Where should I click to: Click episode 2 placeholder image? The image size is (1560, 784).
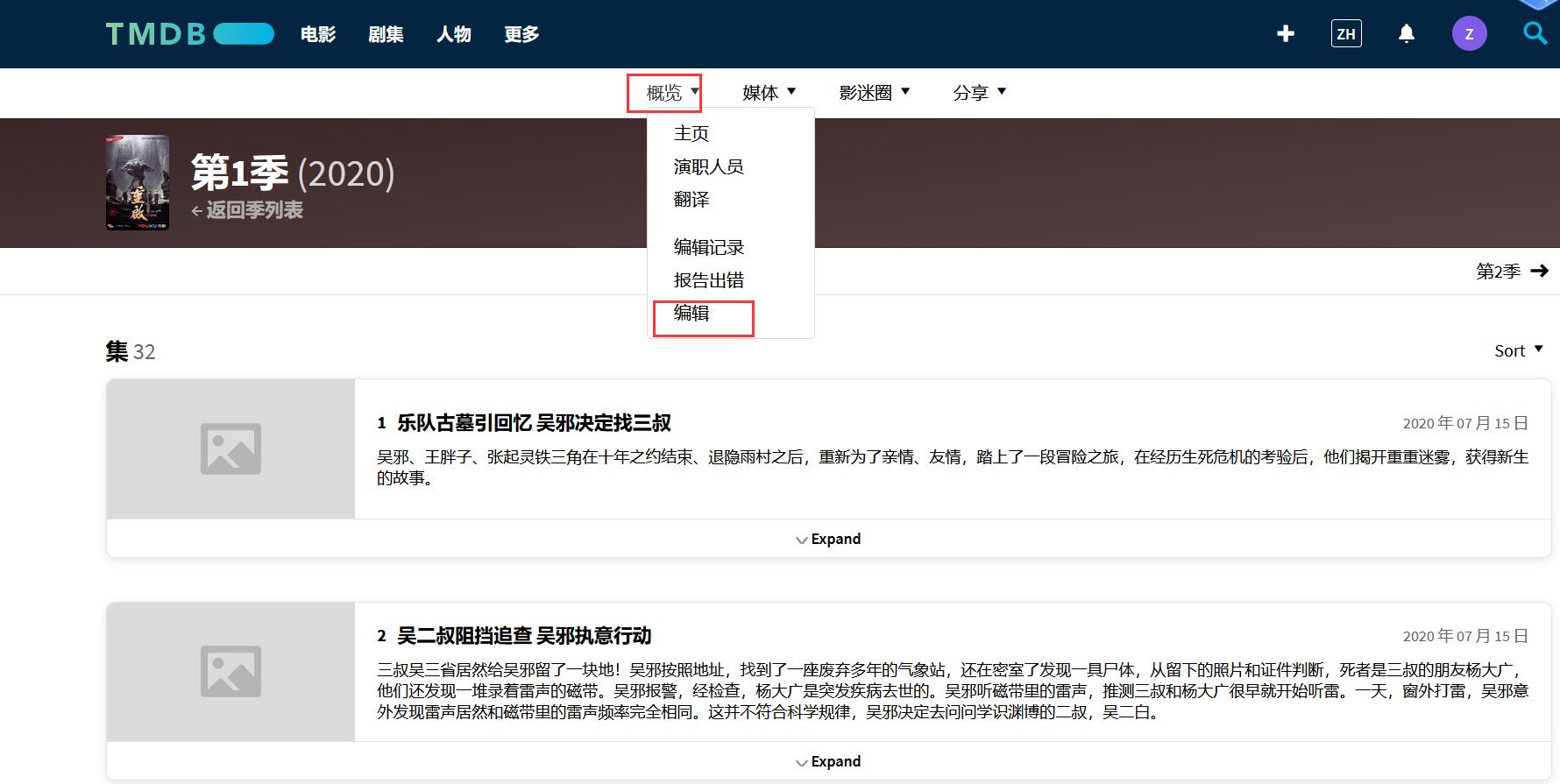tap(230, 672)
